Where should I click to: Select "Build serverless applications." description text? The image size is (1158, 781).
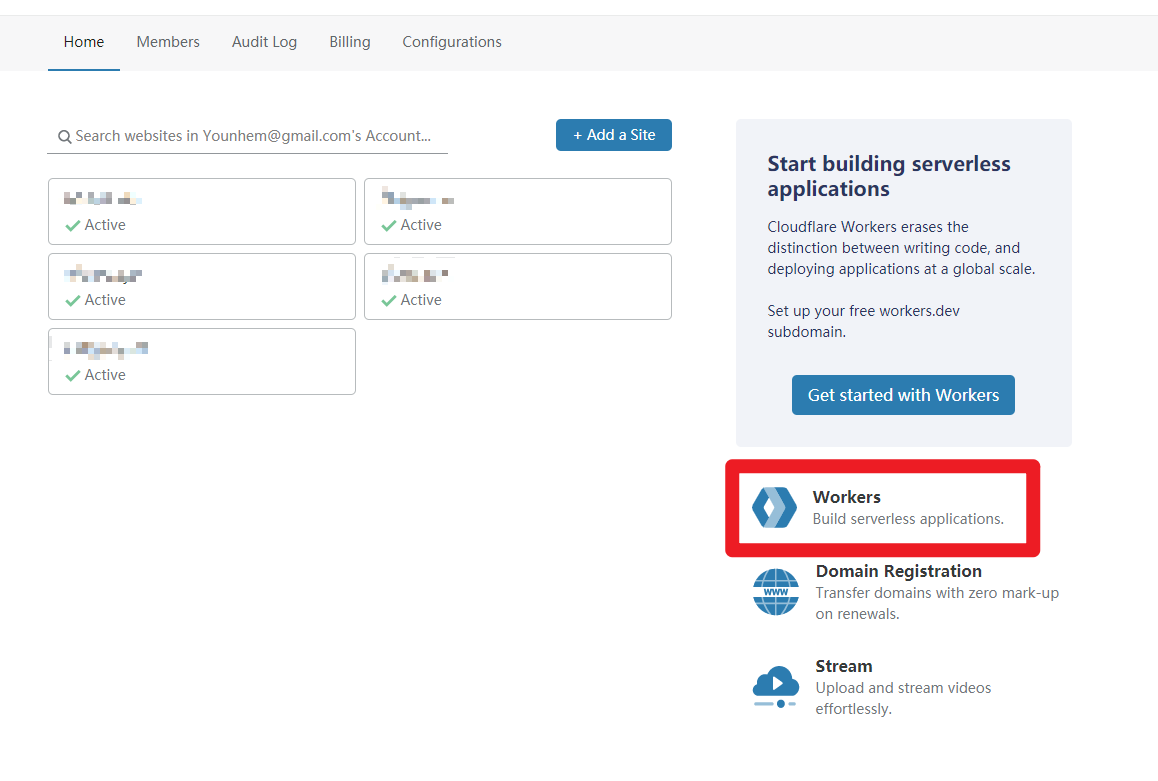[x=908, y=519]
